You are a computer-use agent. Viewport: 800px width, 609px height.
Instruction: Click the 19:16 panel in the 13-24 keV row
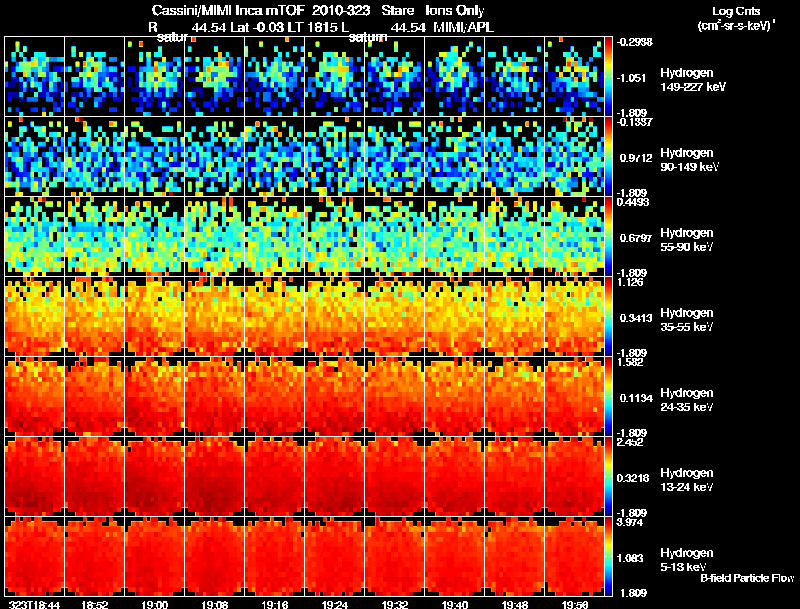click(x=274, y=476)
